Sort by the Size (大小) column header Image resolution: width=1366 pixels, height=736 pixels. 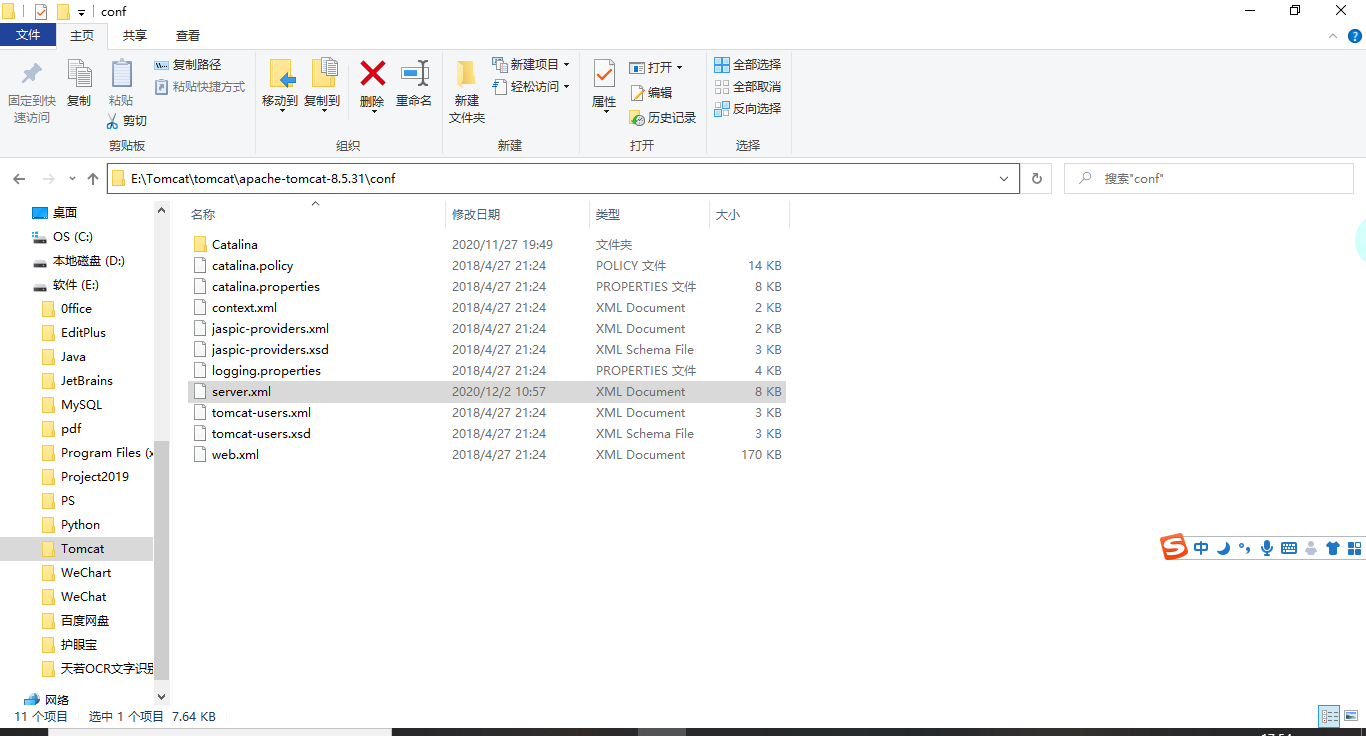point(749,215)
